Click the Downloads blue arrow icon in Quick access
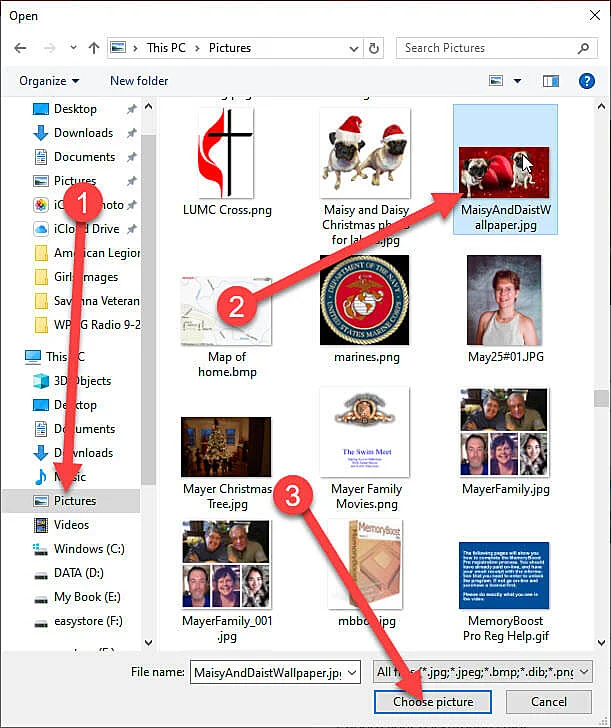Viewport: 611px width, 728px height. (41, 133)
